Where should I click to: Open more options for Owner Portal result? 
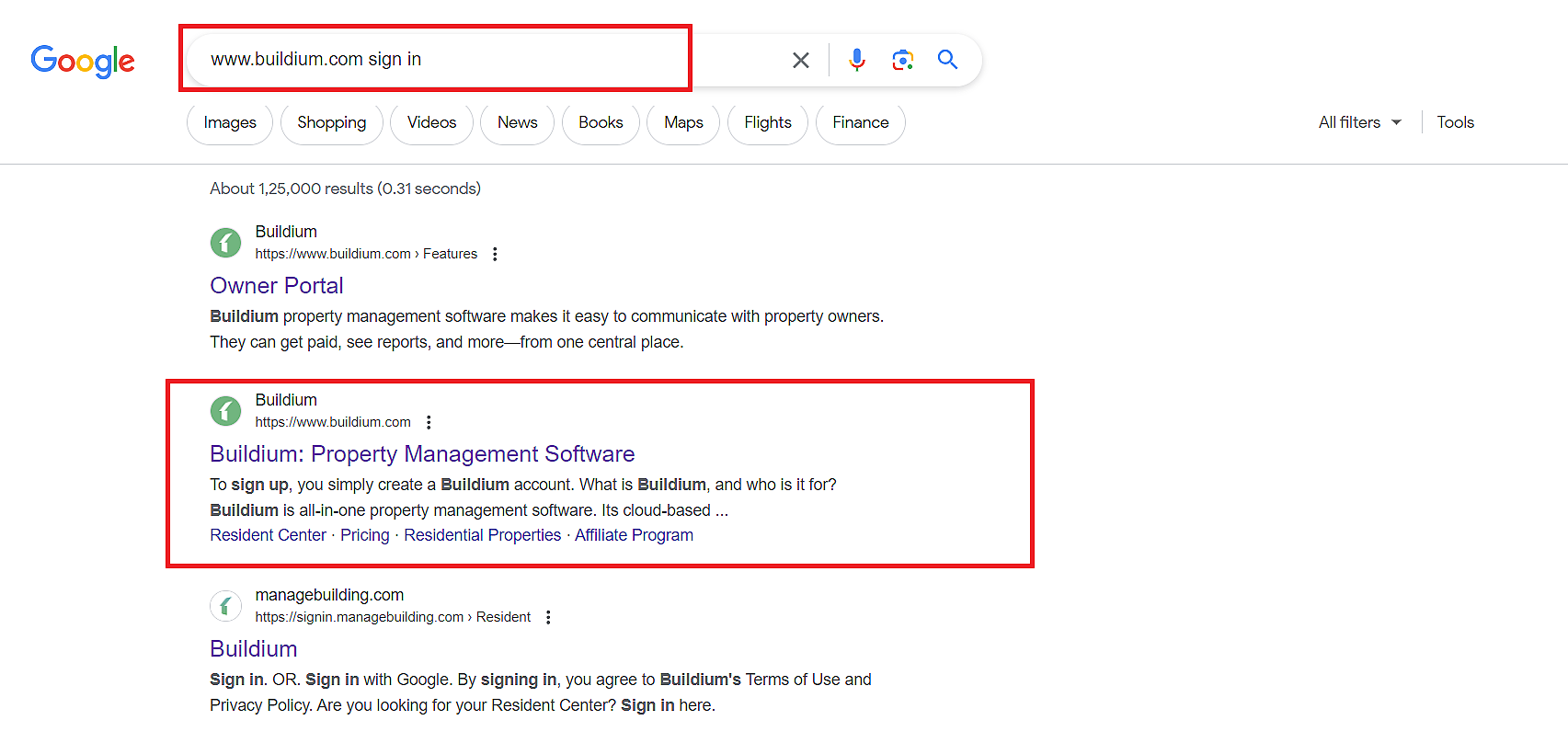point(495,254)
